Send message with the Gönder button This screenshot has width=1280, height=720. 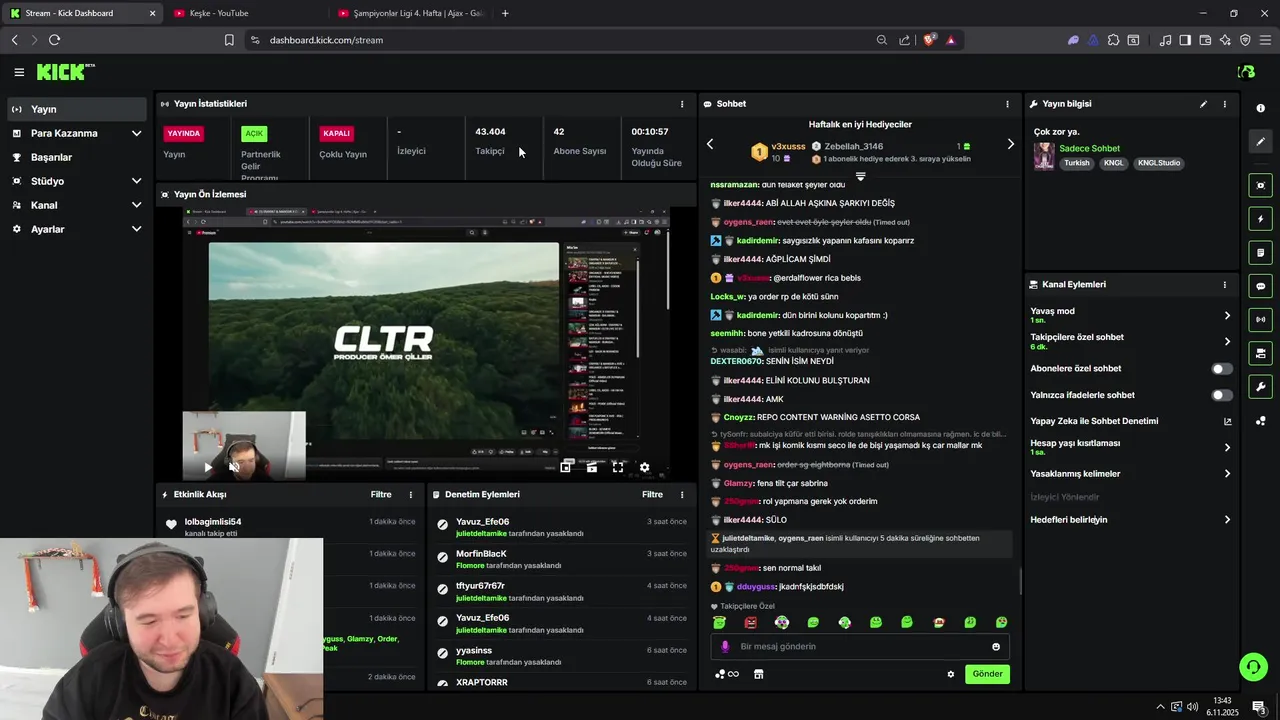click(x=987, y=674)
